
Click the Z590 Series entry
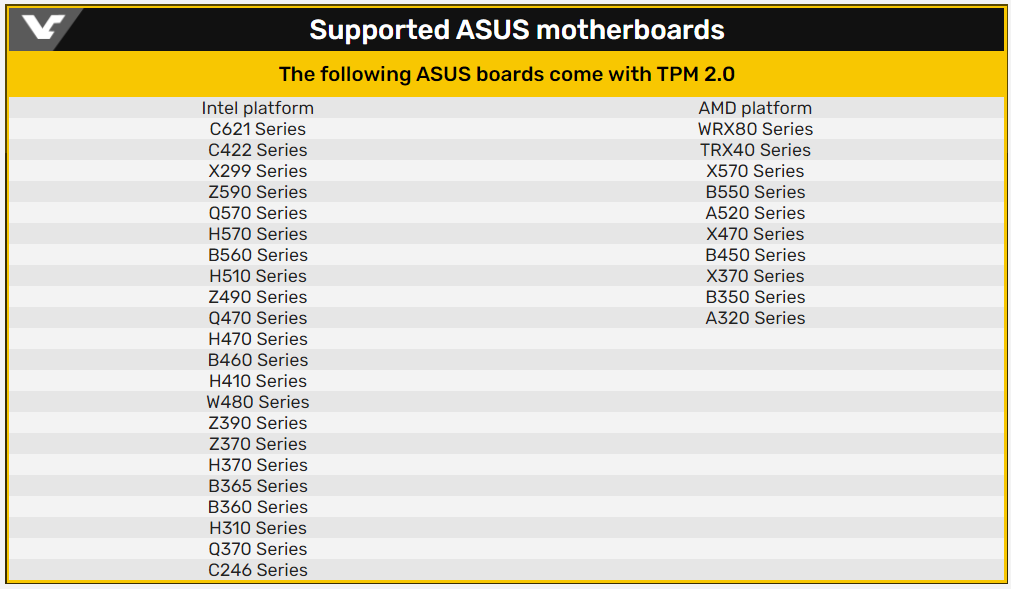point(257,192)
